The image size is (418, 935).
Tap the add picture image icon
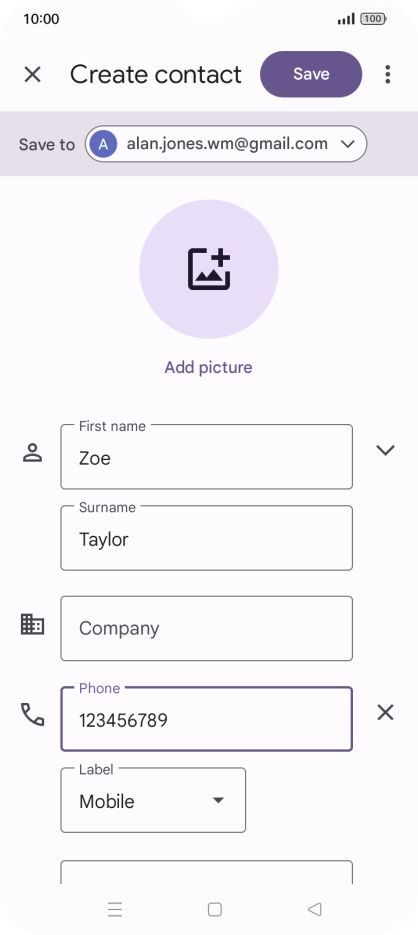[209, 269]
